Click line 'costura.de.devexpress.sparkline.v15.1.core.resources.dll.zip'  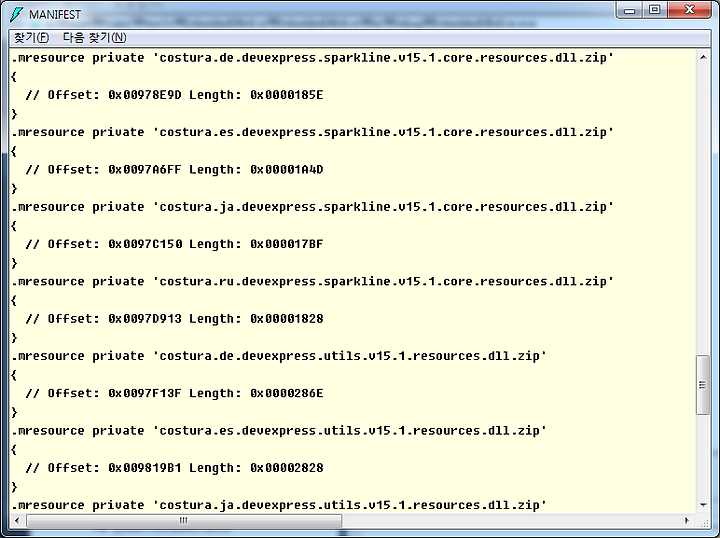coord(312,58)
